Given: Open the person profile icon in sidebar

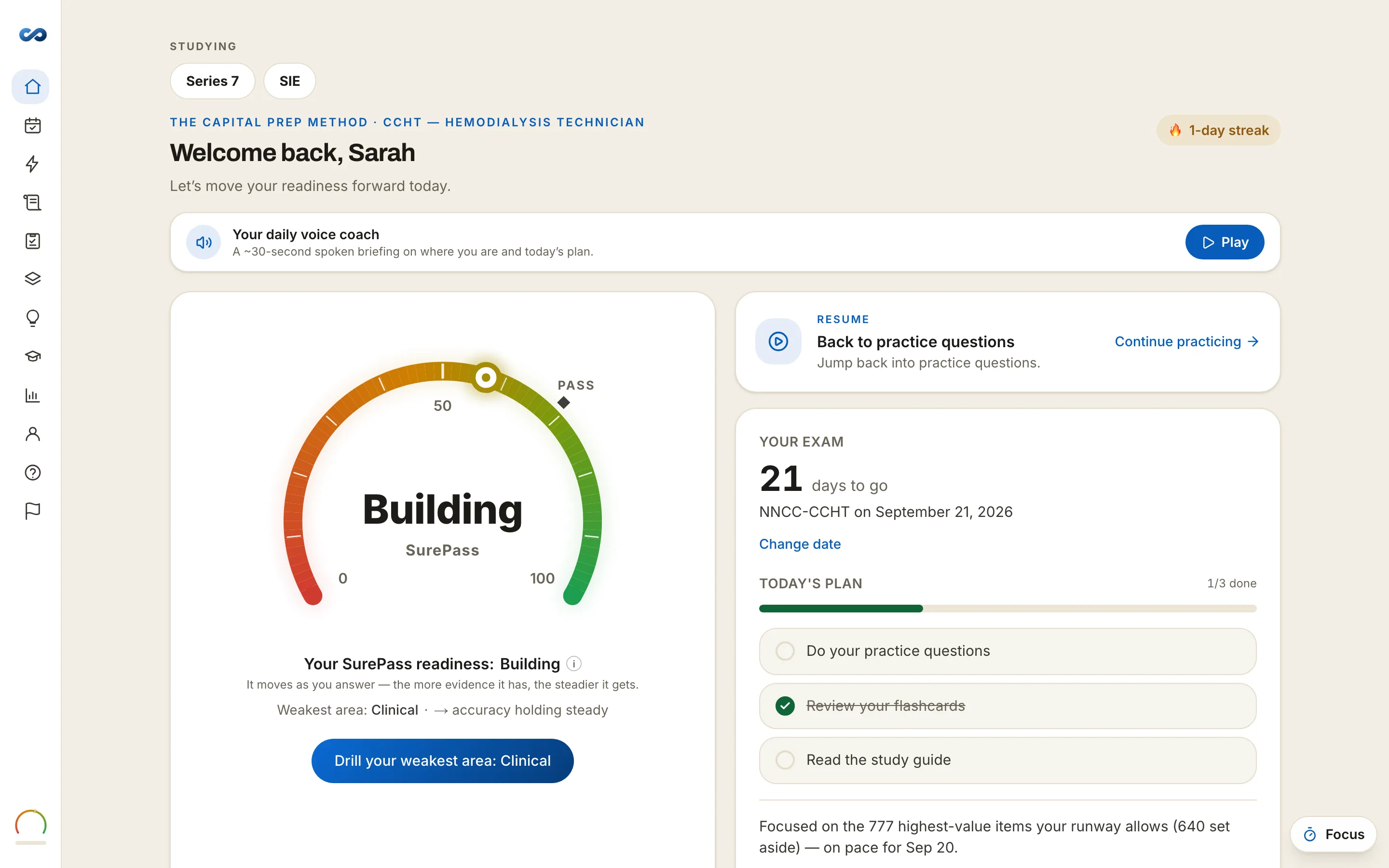Looking at the screenshot, I should coord(33,434).
